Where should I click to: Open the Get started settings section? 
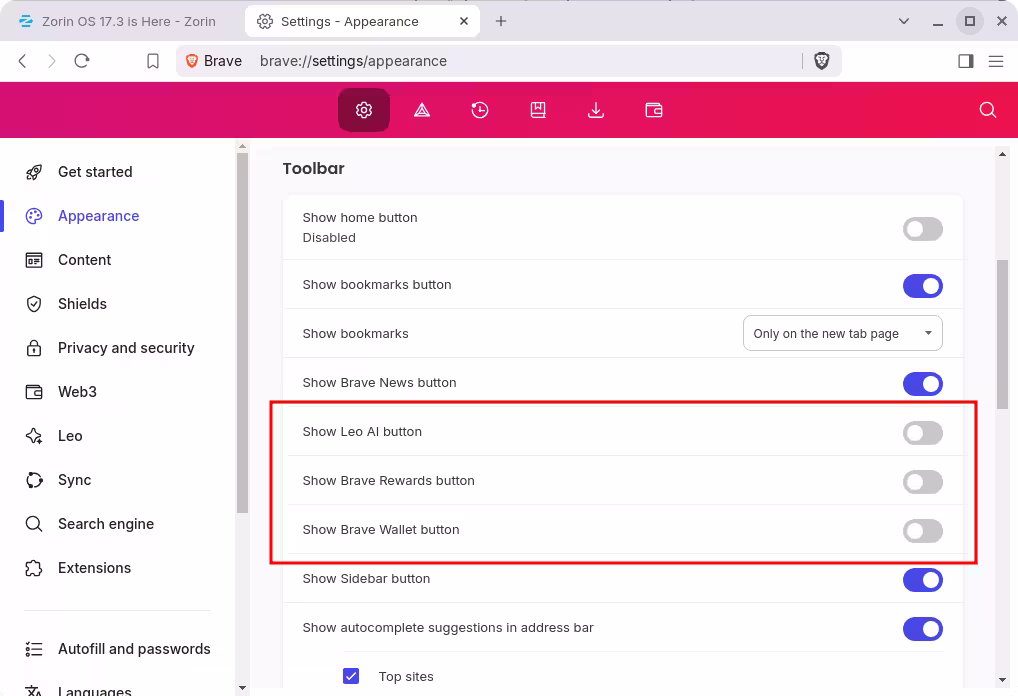click(95, 172)
